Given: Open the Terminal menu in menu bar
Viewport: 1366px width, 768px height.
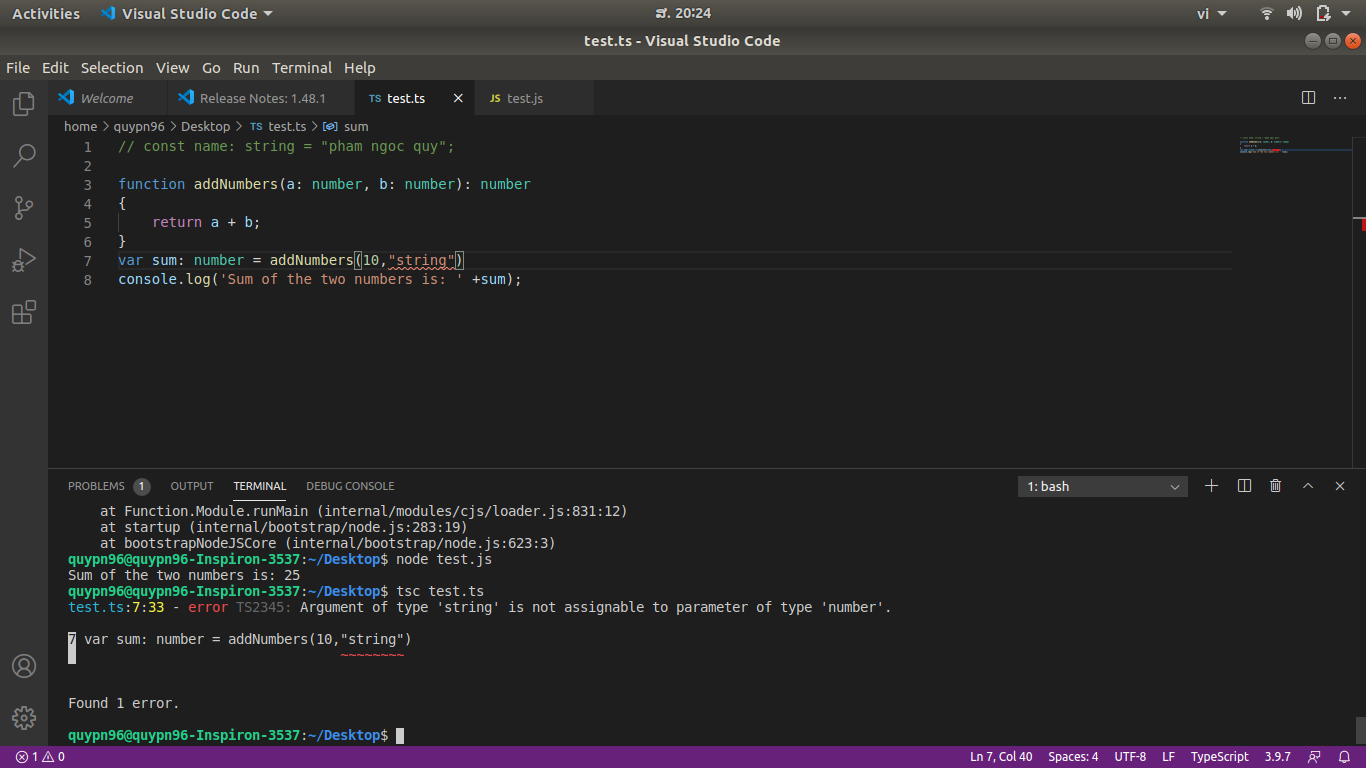Looking at the screenshot, I should click(x=301, y=68).
